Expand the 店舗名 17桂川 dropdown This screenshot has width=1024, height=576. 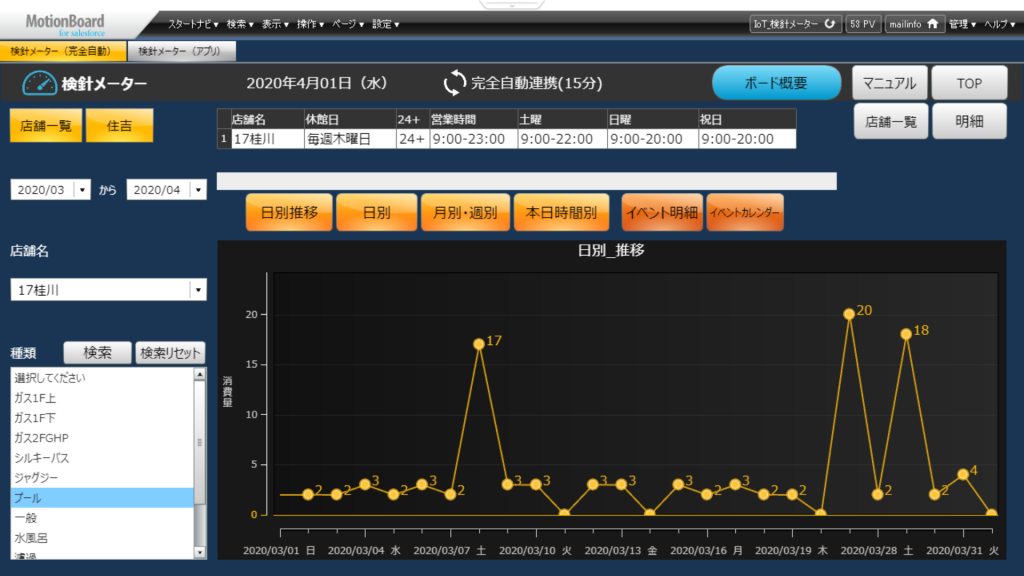click(x=198, y=290)
